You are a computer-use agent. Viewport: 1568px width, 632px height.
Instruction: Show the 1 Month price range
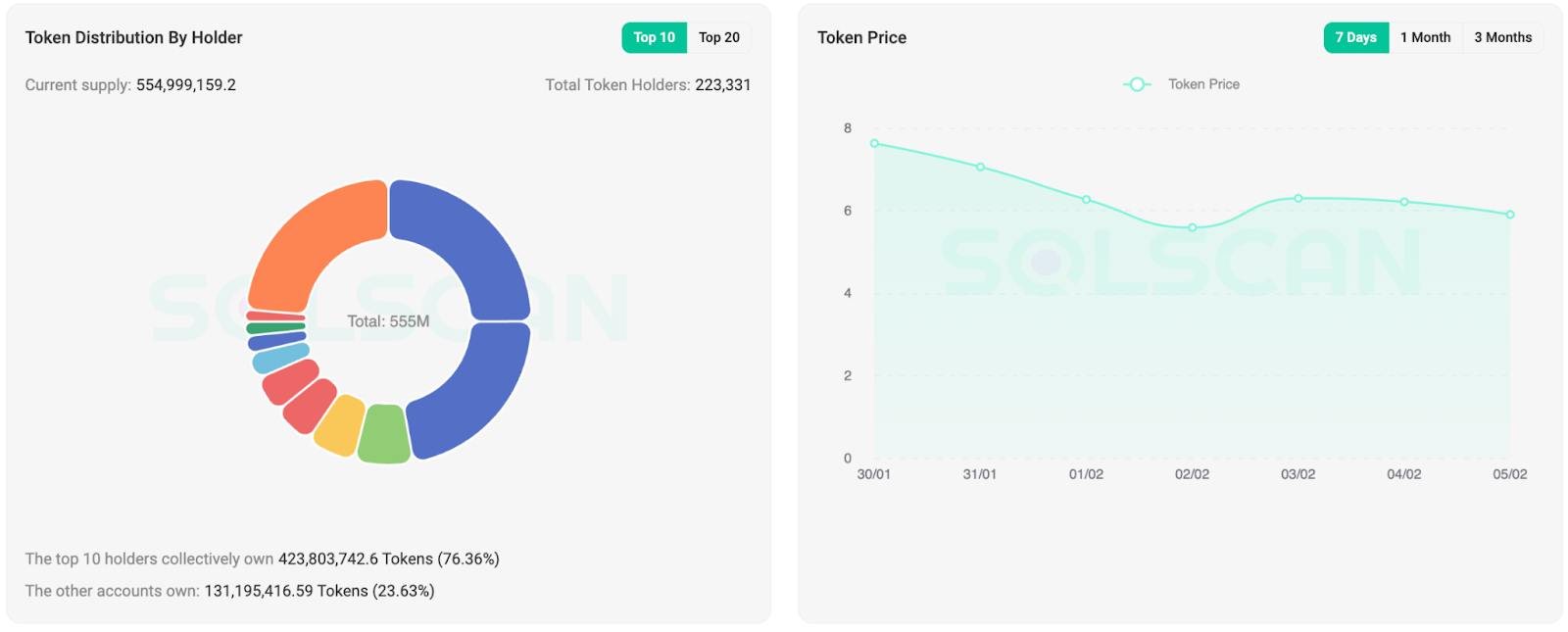[x=1425, y=37]
